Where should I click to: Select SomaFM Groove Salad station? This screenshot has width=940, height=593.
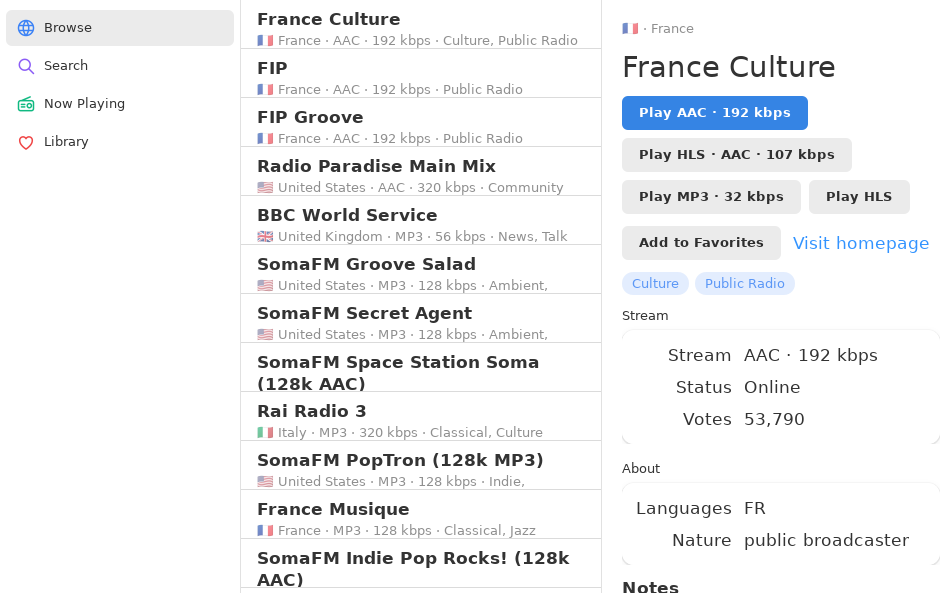421,269
